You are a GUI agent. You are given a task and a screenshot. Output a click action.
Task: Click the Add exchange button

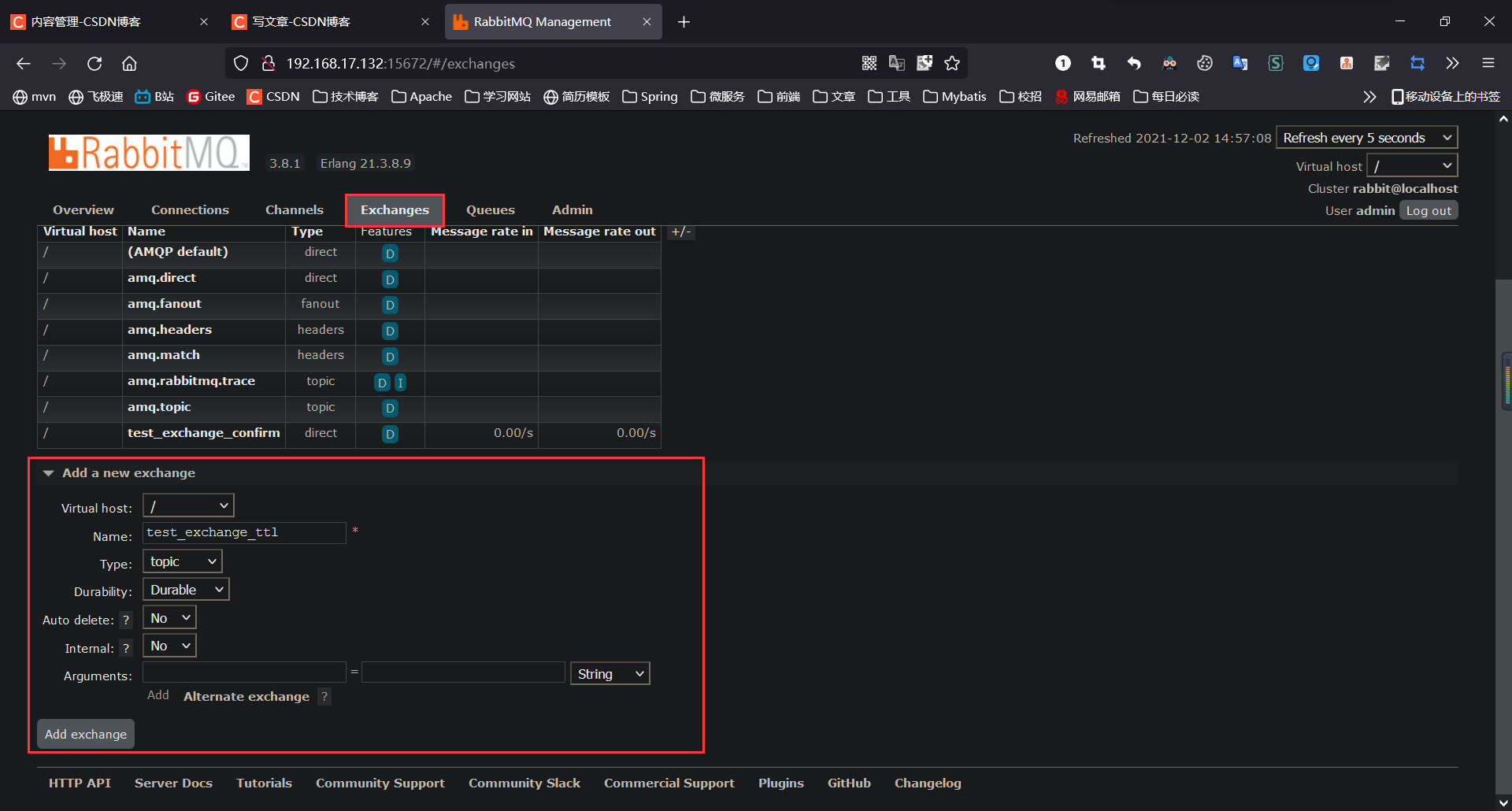click(x=86, y=734)
